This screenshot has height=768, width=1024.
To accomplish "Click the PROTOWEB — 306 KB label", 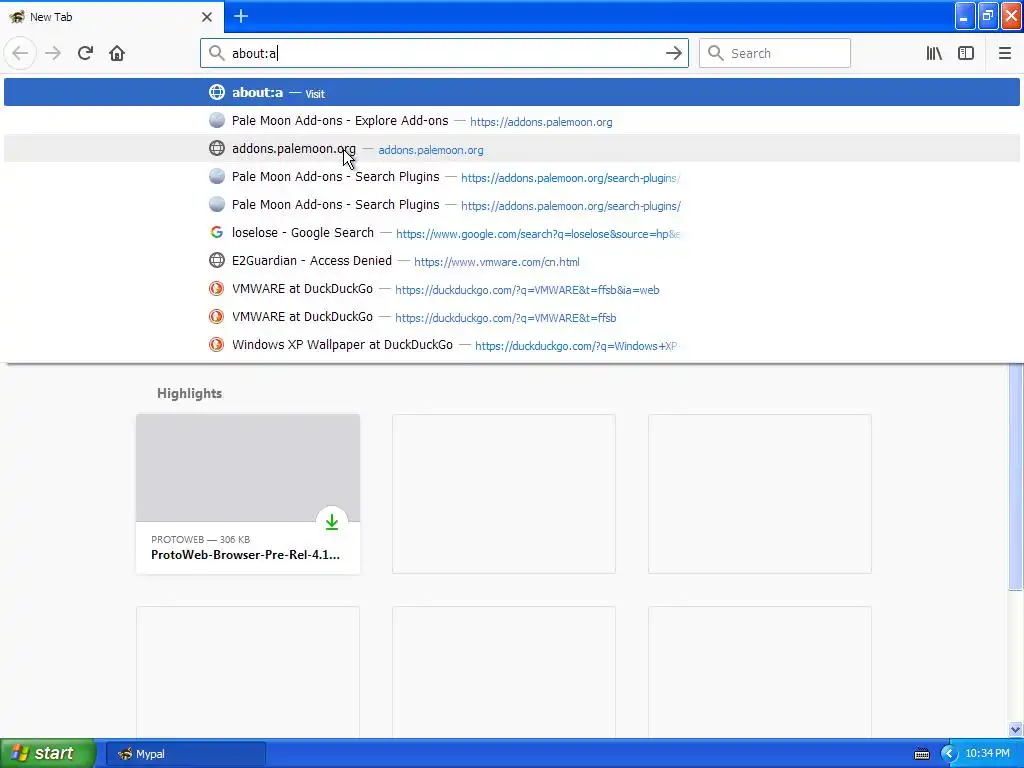I will pos(200,539).
